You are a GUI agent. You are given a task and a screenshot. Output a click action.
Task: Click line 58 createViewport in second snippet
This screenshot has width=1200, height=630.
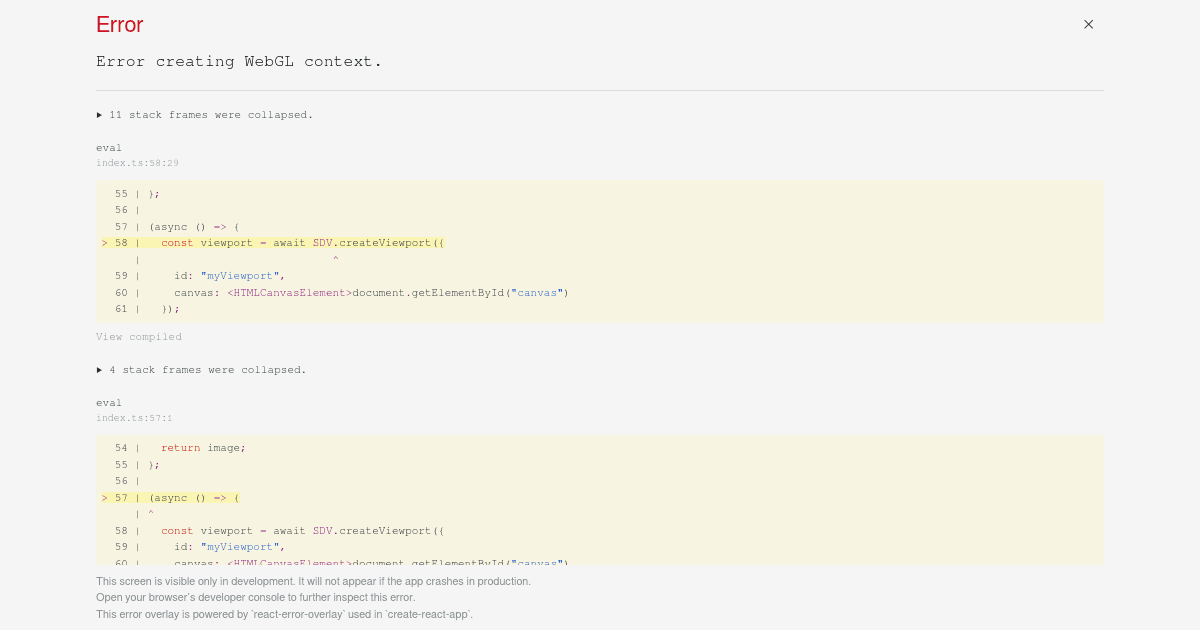coord(279,531)
